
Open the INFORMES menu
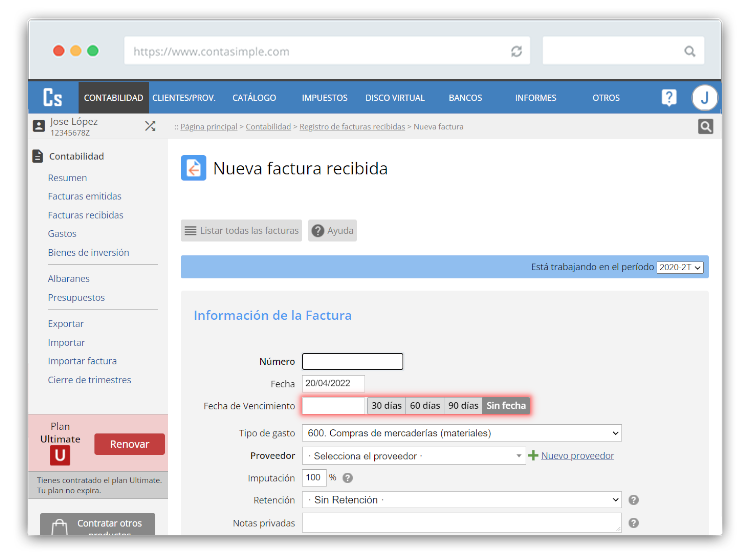point(535,98)
